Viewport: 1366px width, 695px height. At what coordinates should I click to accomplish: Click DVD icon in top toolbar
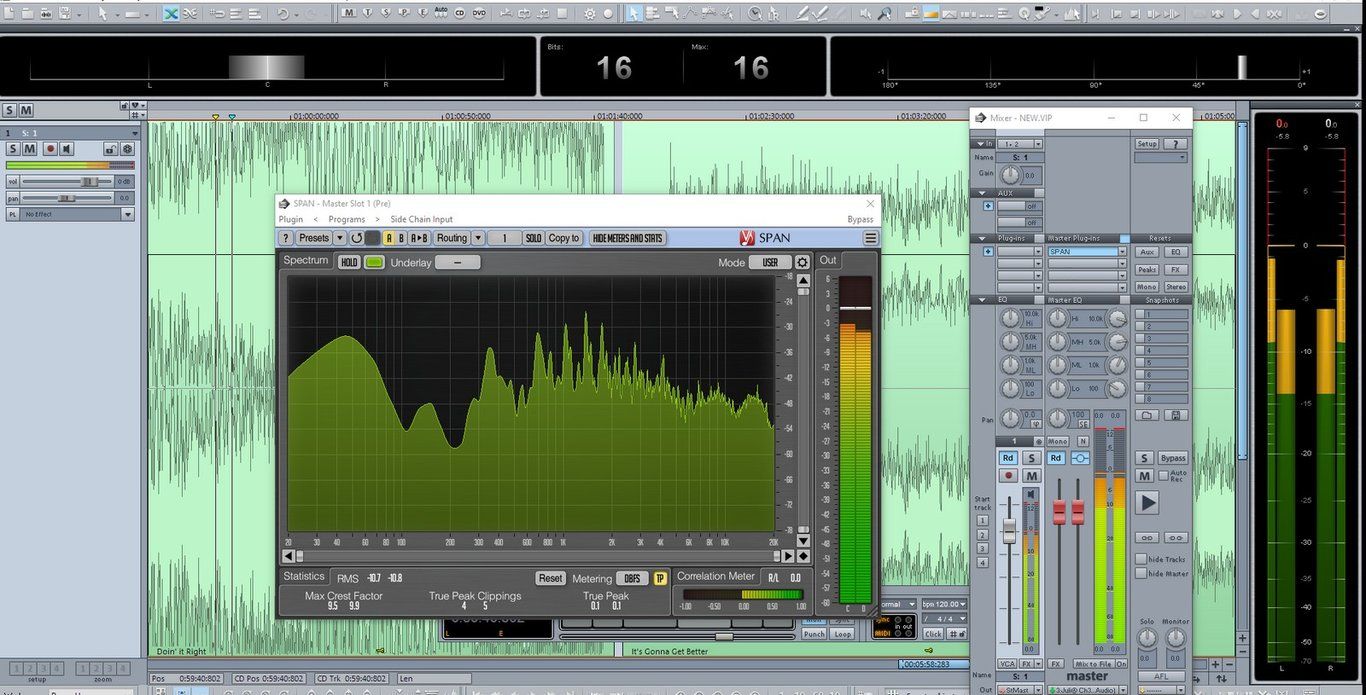coord(479,14)
